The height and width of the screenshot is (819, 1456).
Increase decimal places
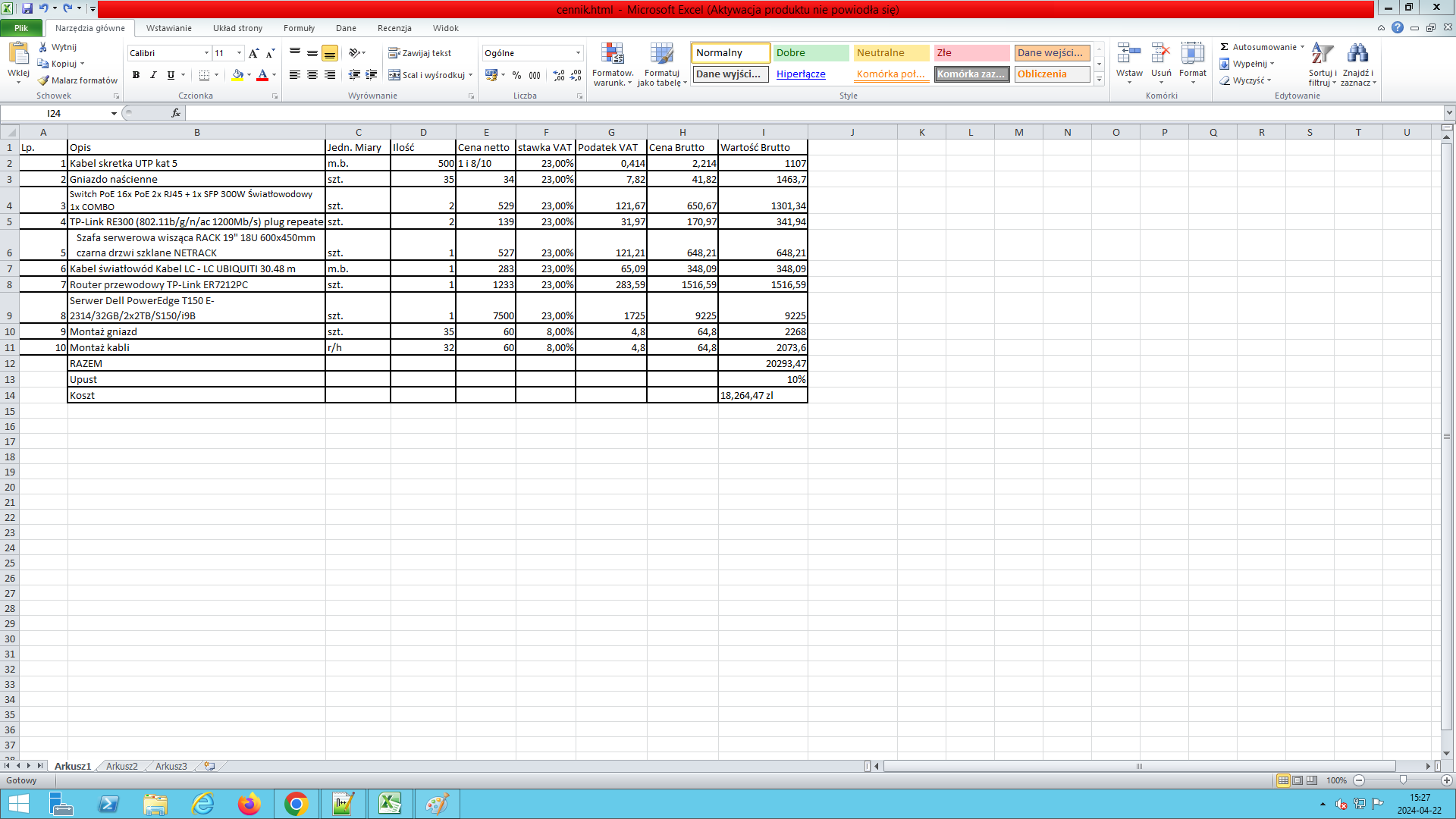tap(559, 75)
